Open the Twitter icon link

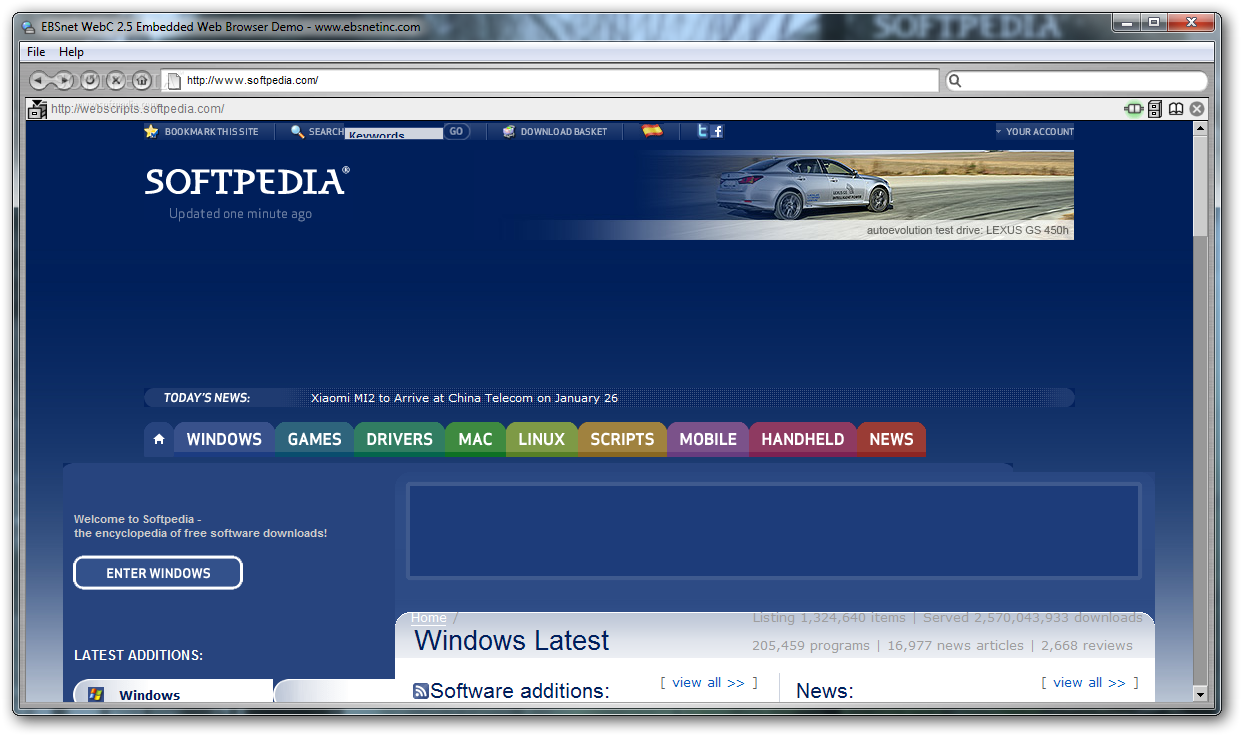[702, 131]
